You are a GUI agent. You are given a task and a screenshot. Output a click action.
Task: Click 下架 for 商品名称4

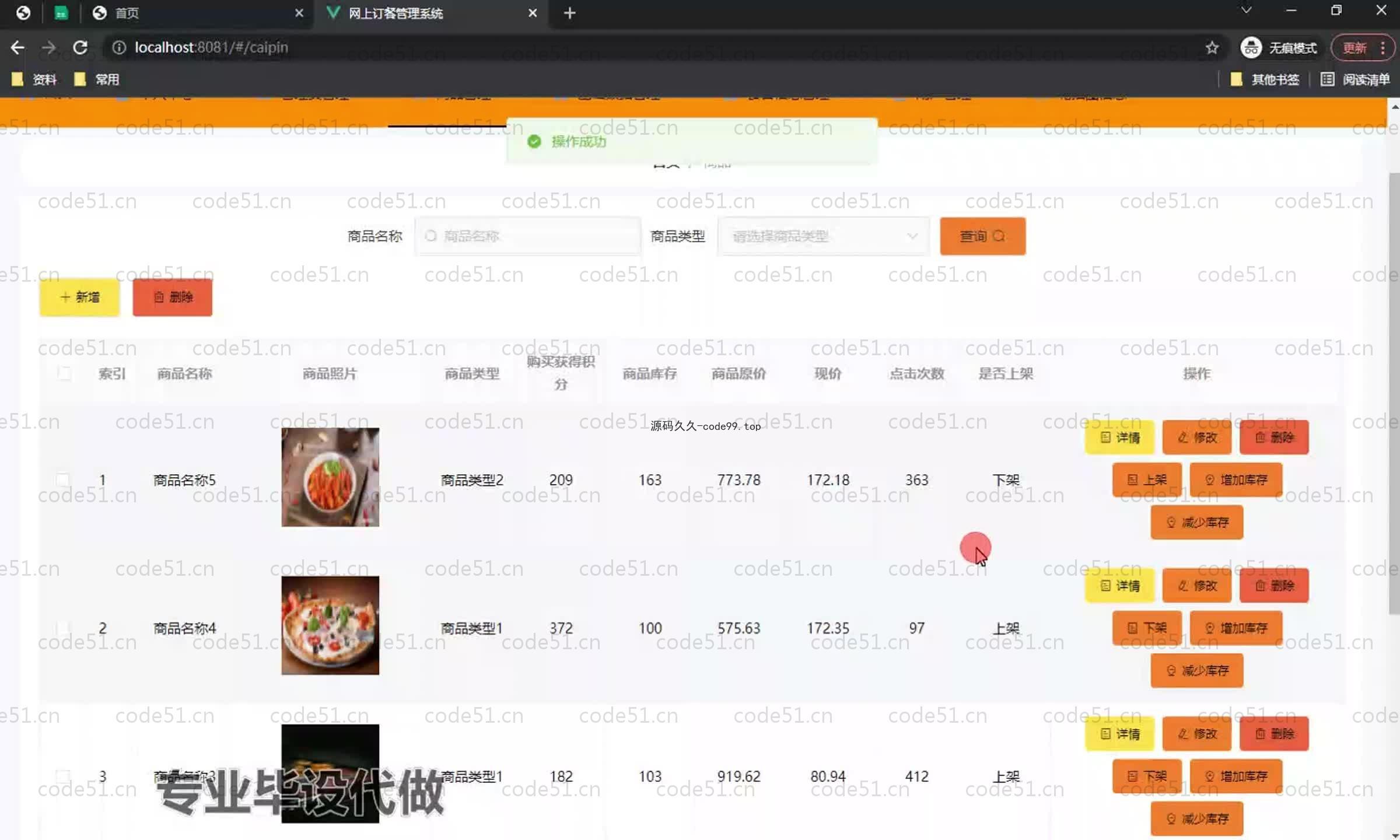click(x=1147, y=628)
